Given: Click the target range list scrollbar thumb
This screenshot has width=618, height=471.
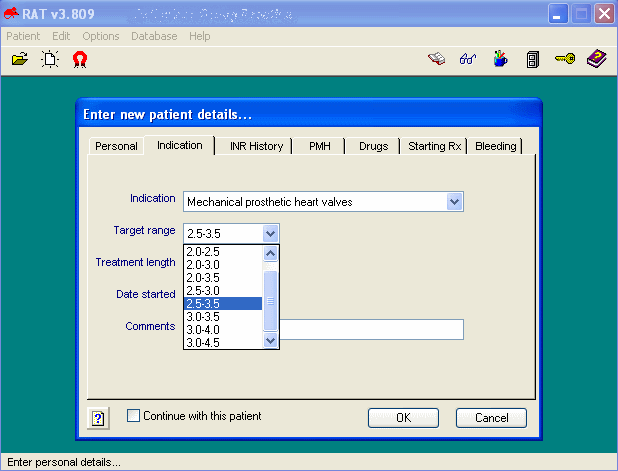Looking at the screenshot, I should tap(270, 301).
